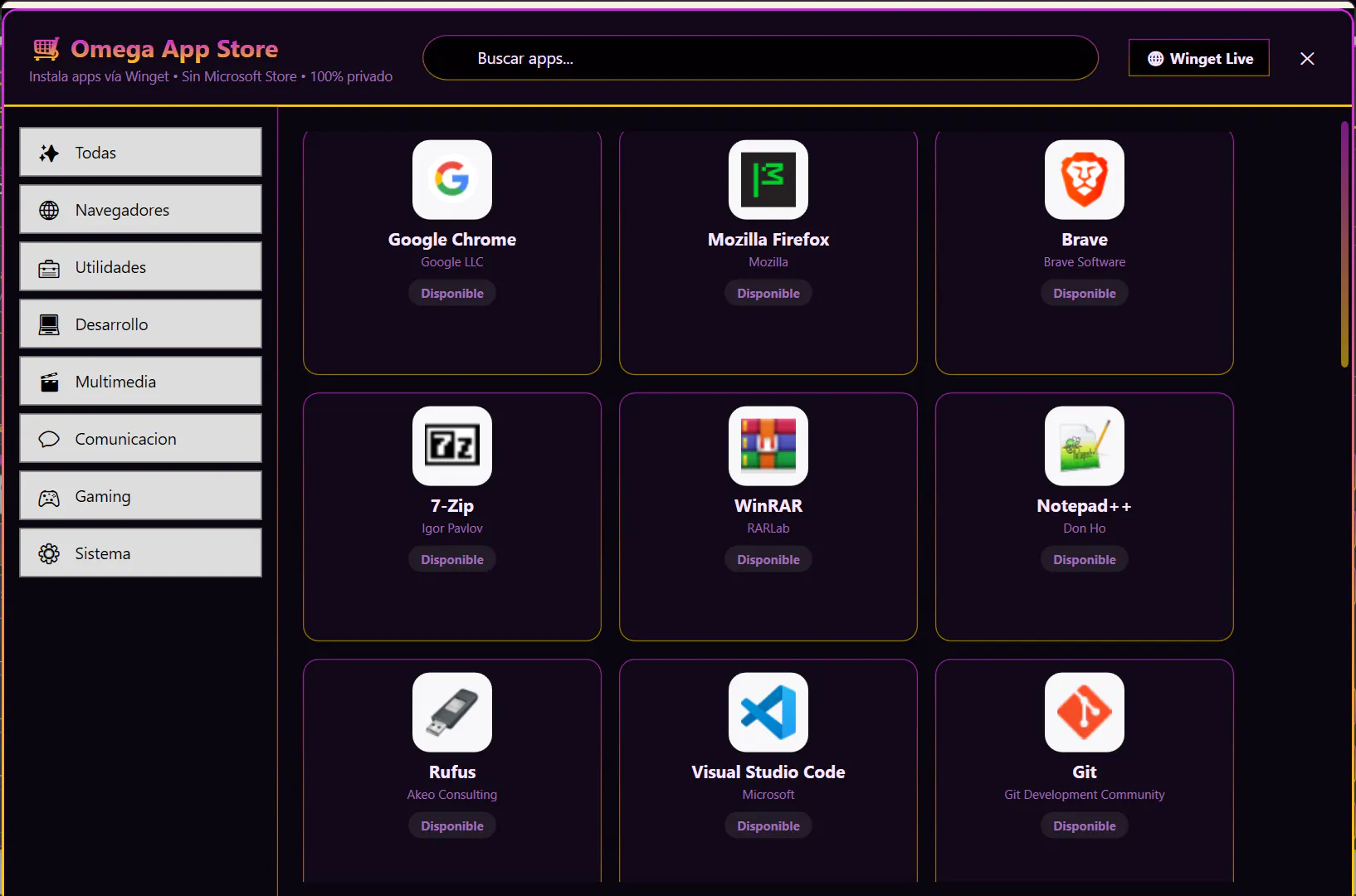Click the Mozilla Firefox app icon
Screen dimensions: 1356x896
768,180
